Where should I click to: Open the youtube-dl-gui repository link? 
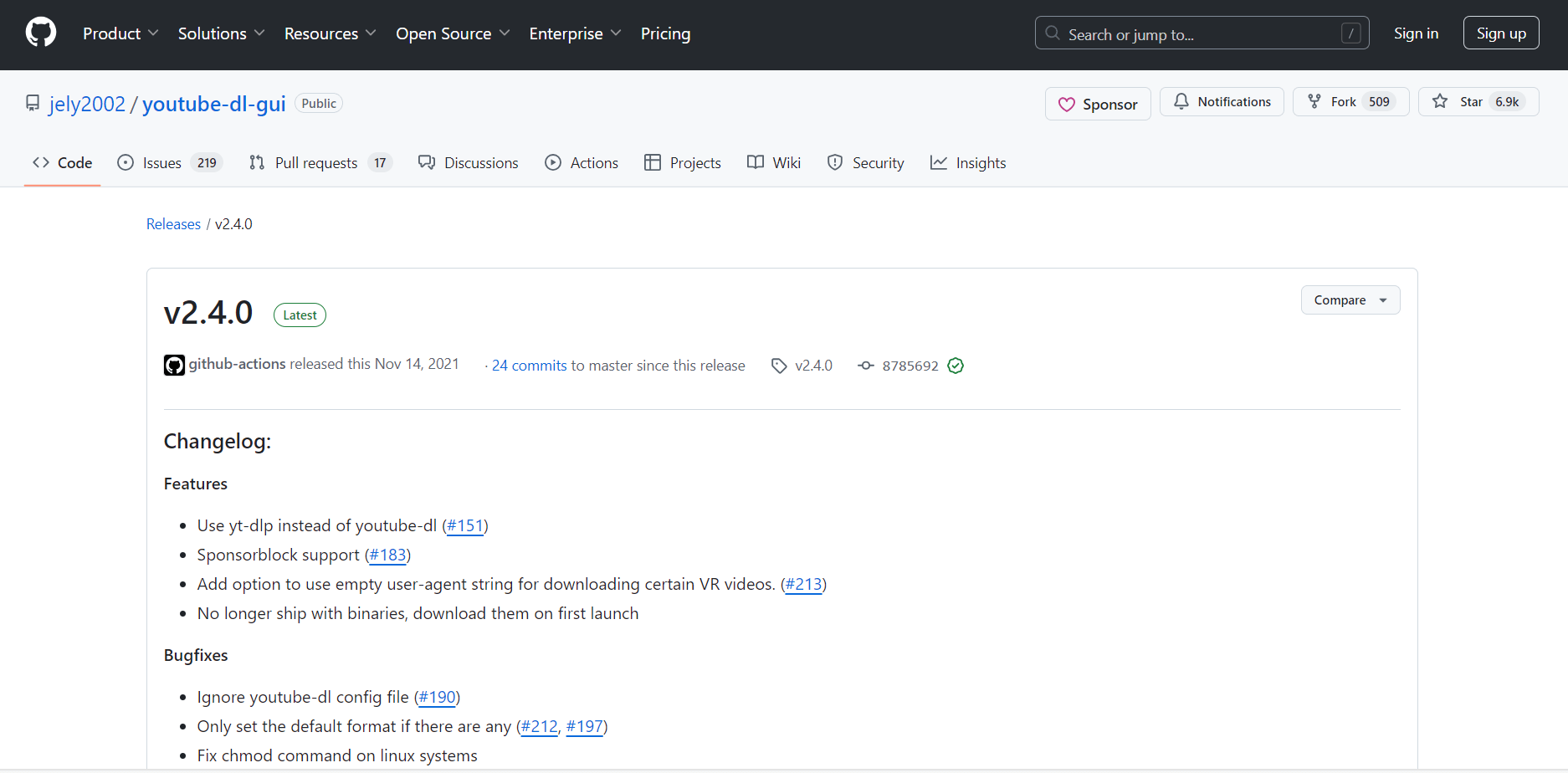(214, 104)
